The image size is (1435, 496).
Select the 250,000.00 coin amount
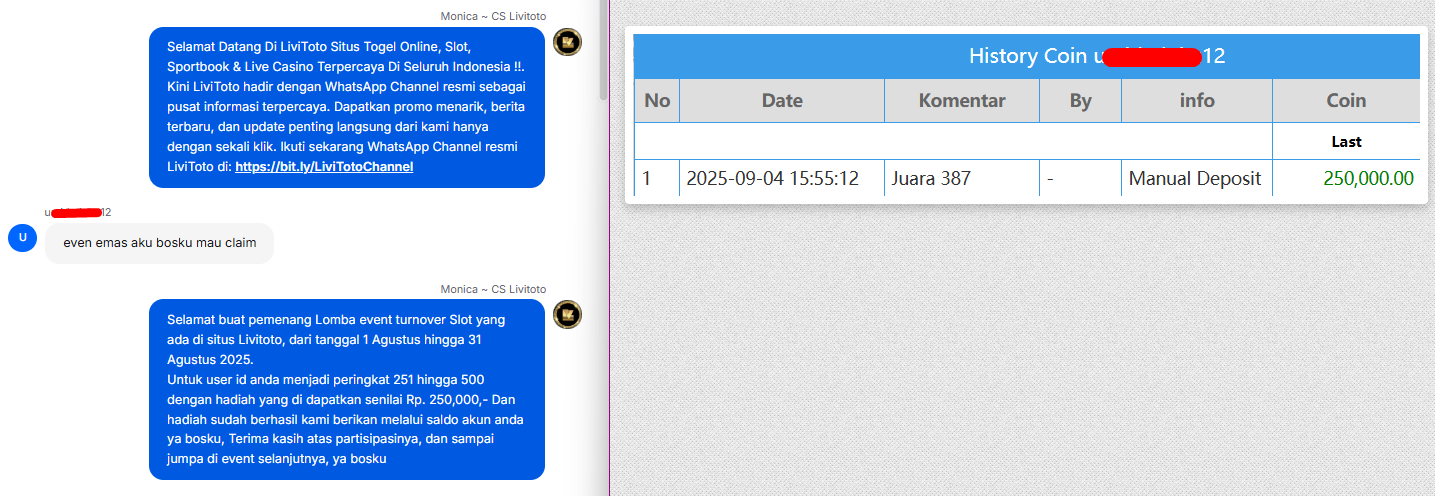[1368, 179]
